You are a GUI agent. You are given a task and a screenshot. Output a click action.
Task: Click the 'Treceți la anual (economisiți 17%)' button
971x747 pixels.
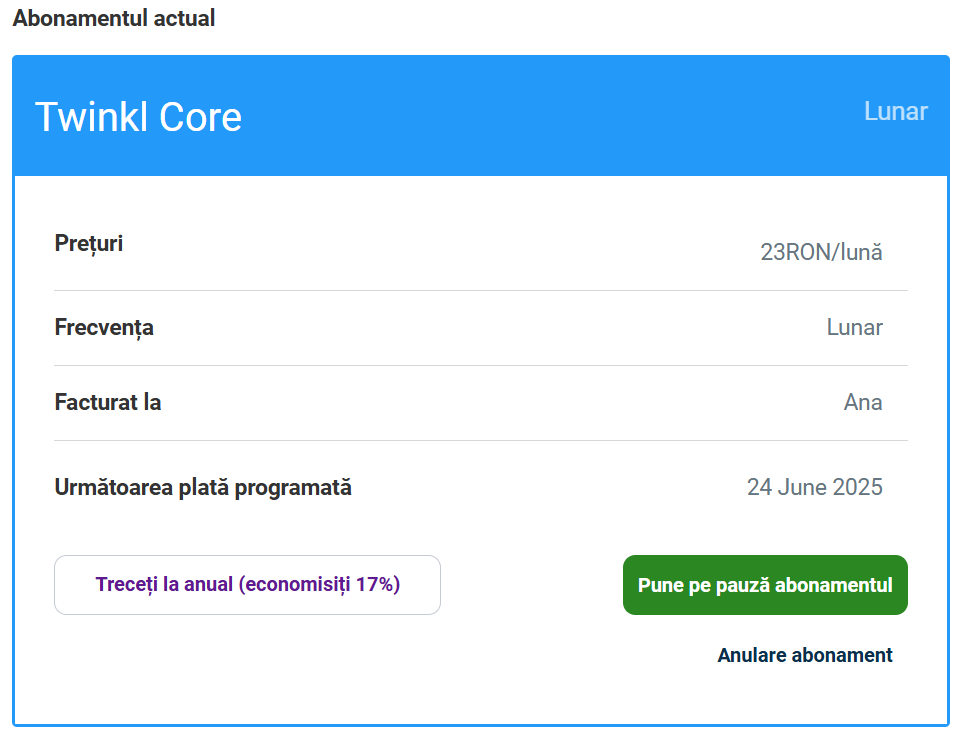[x=247, y=585]
